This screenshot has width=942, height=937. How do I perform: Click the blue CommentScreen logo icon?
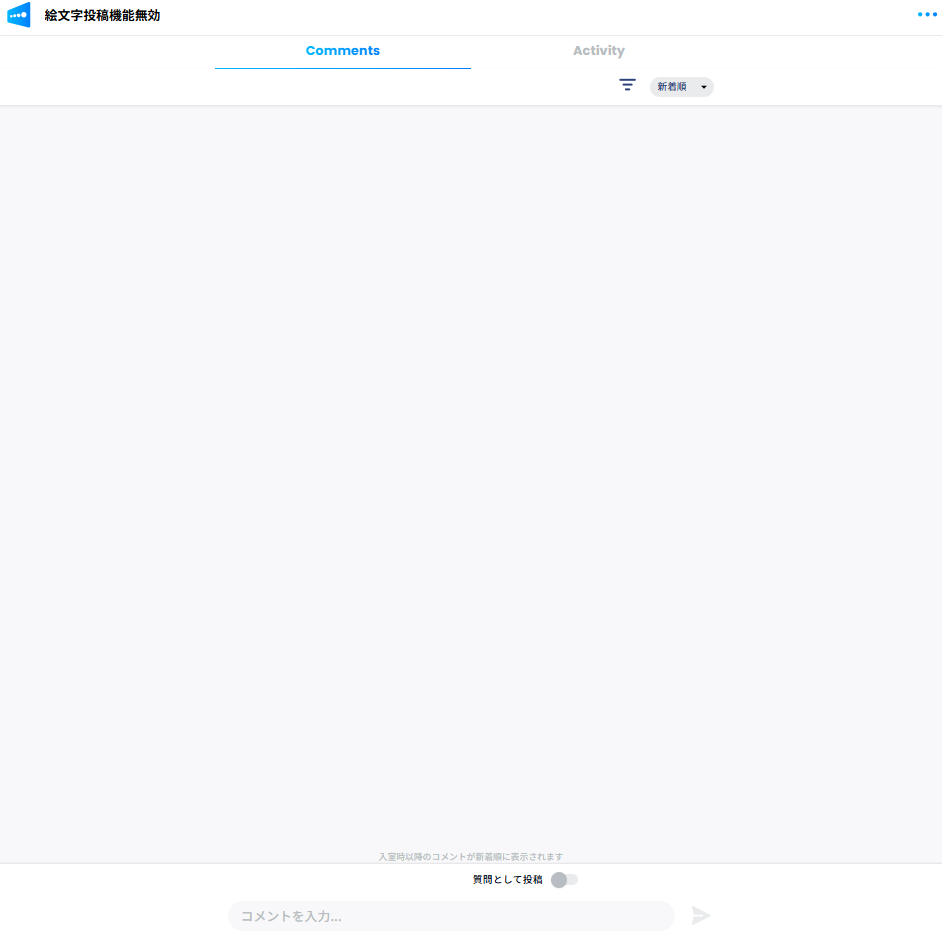pos(19,15)
